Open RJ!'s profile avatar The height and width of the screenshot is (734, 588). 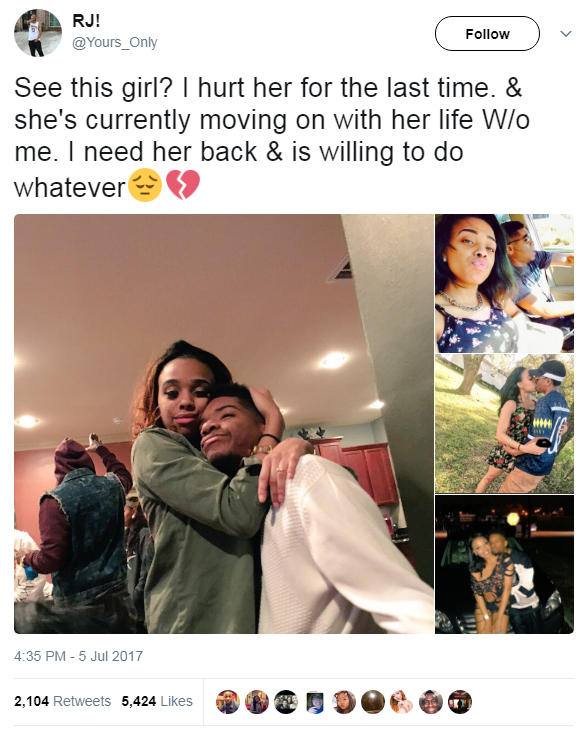click(x=38, y=33)
